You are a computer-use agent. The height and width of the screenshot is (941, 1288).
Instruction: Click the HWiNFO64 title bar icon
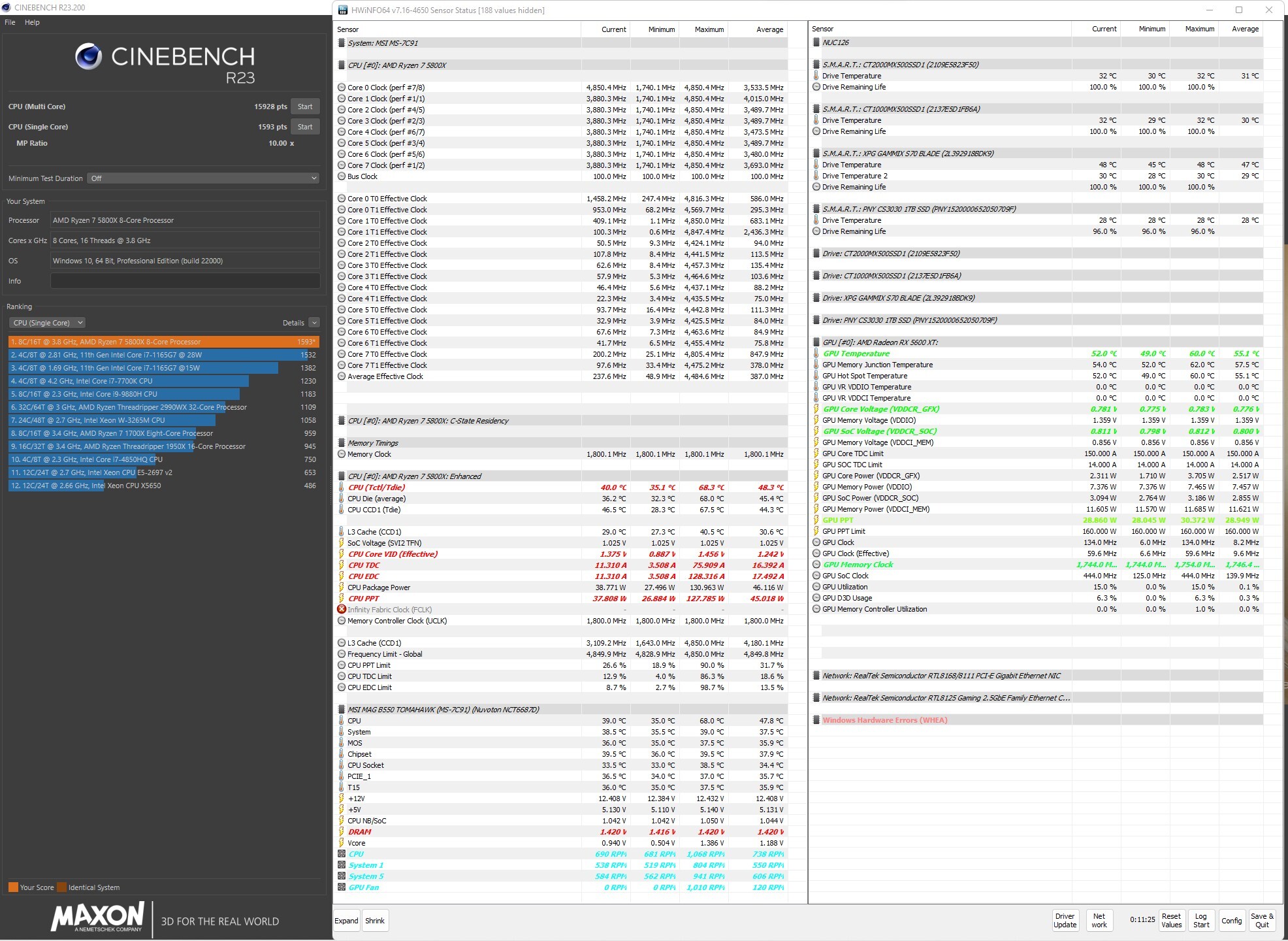coord(344,10)
